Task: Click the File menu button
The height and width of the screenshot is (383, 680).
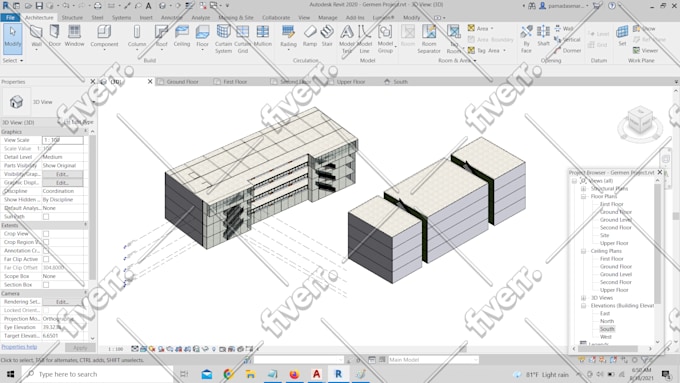Action: [10, 17]
